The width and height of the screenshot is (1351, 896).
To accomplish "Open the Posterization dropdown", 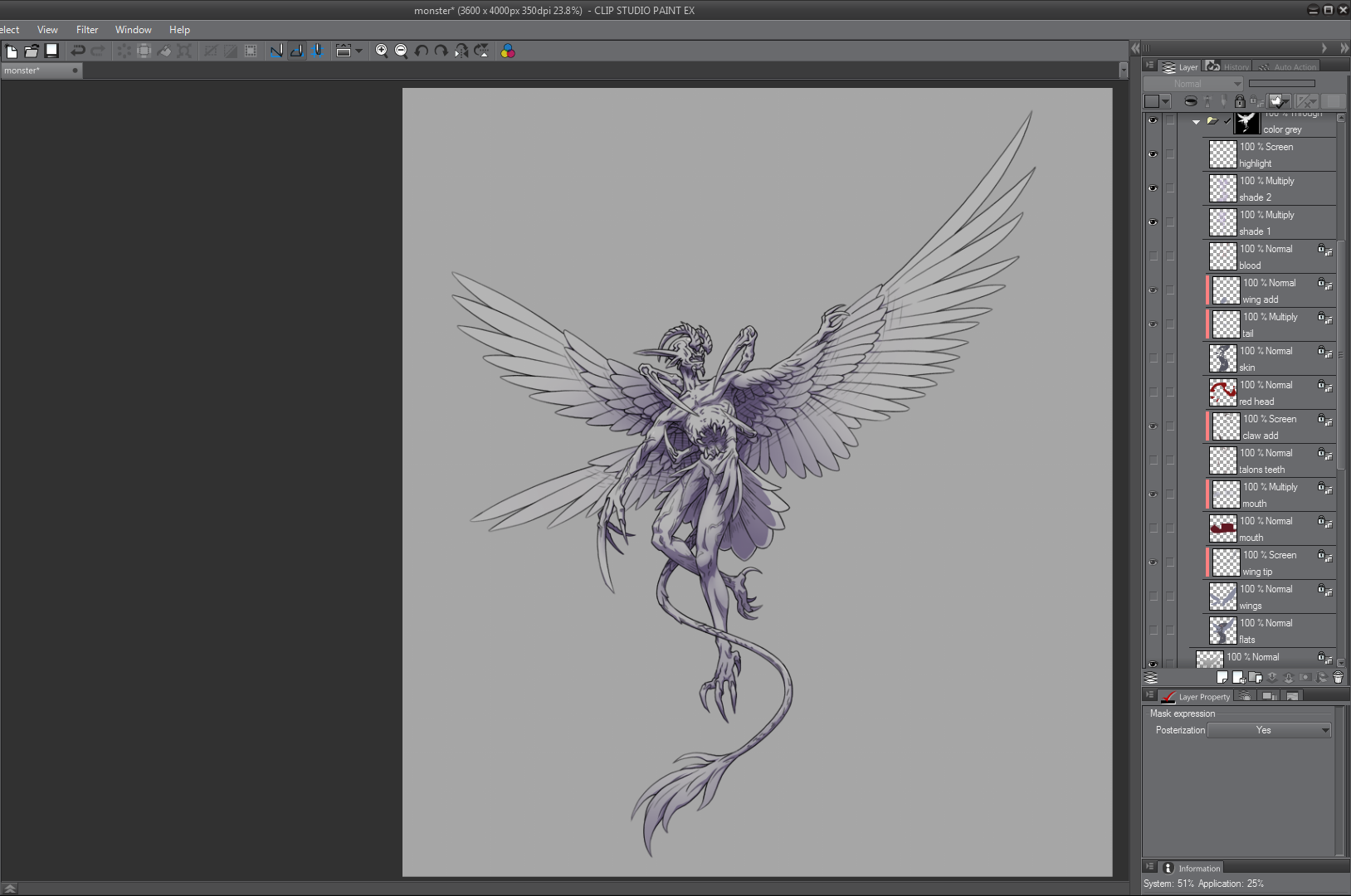I will pos(1269,730).
